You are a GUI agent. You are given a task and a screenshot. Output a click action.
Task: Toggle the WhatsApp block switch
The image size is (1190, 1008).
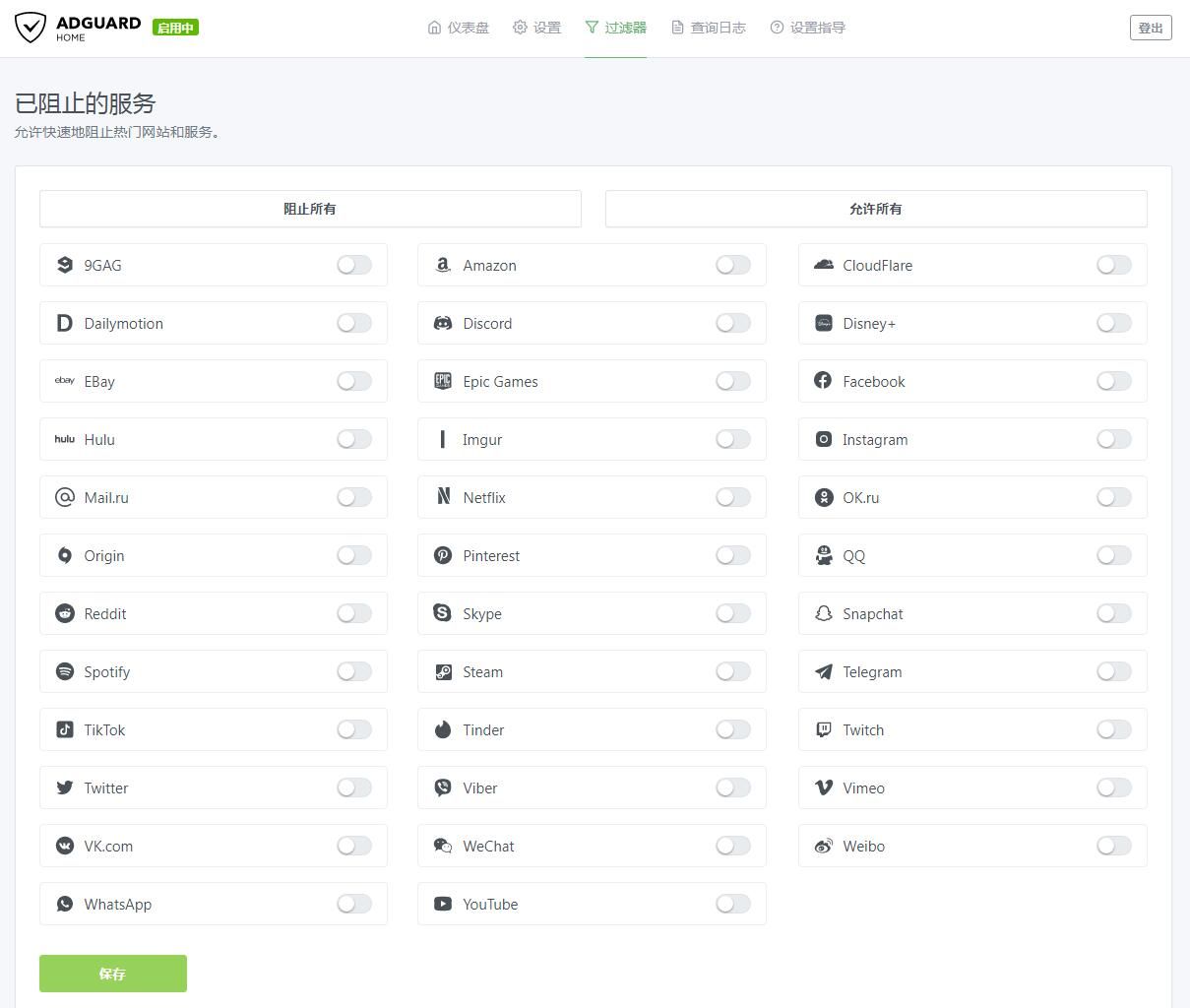click(x=354, y=904)
